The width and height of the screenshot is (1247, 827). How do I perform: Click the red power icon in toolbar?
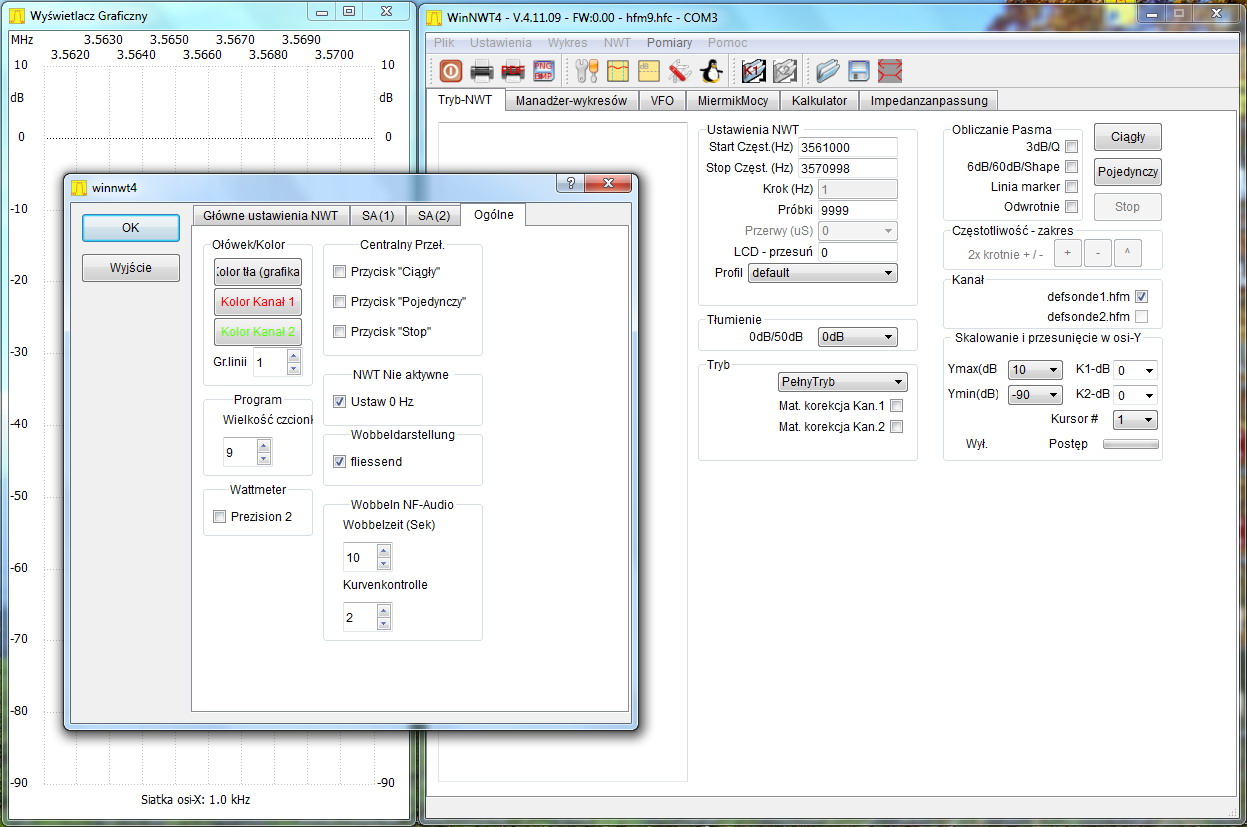click(450, 71)
